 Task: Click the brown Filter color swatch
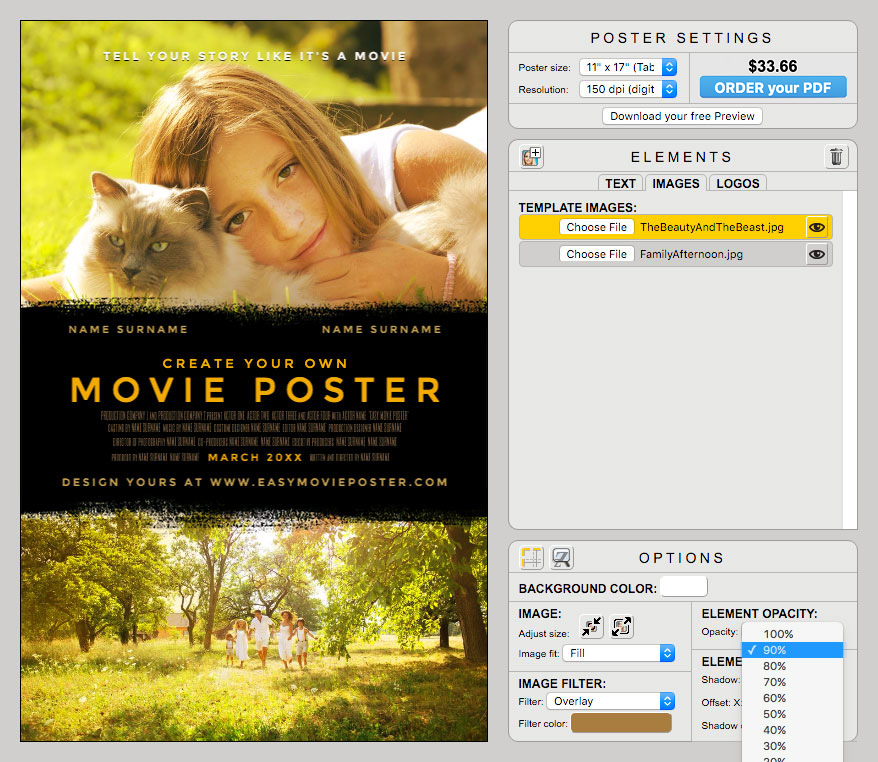pos(621,723)
